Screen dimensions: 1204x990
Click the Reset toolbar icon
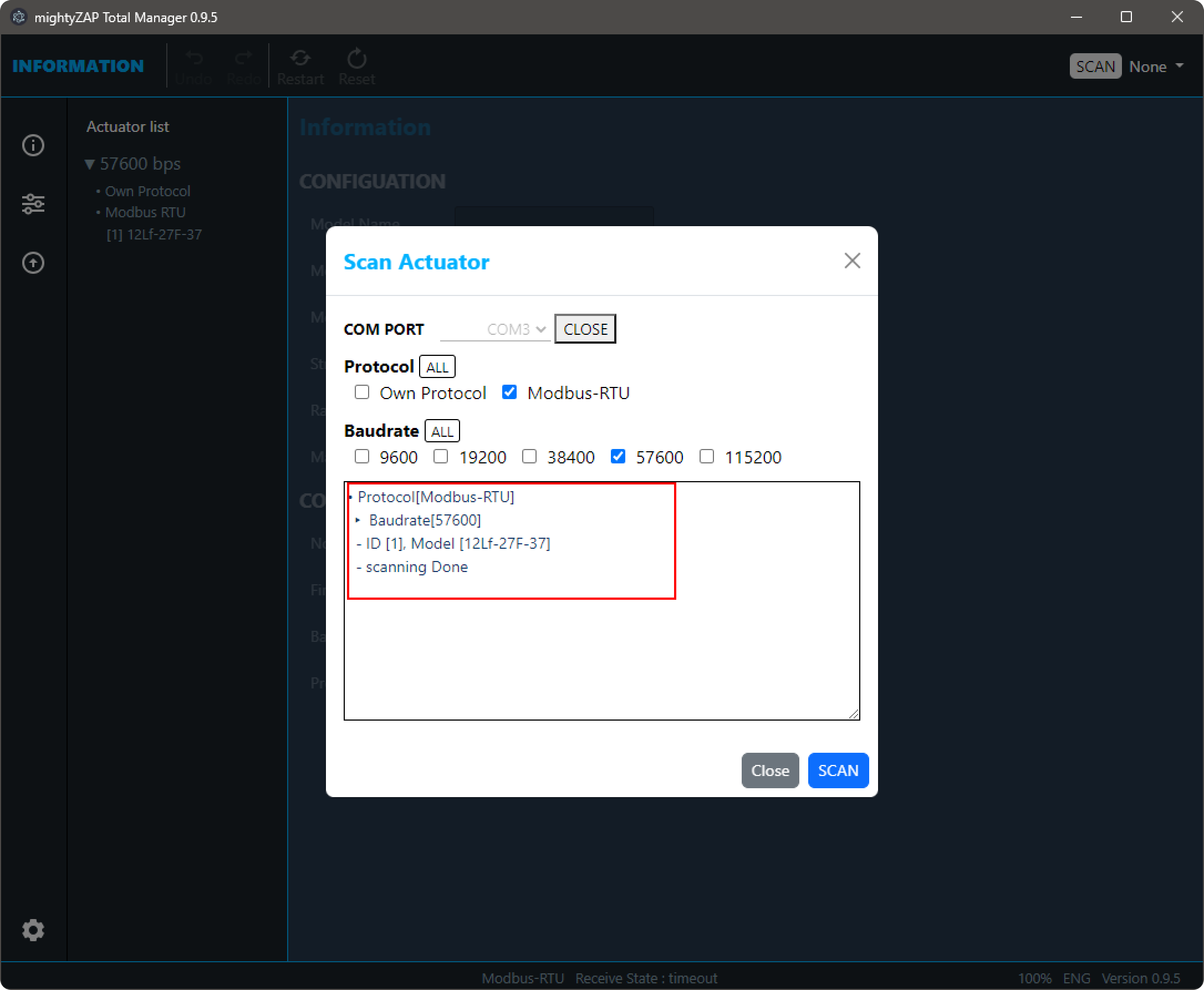(x=356, y=66)
